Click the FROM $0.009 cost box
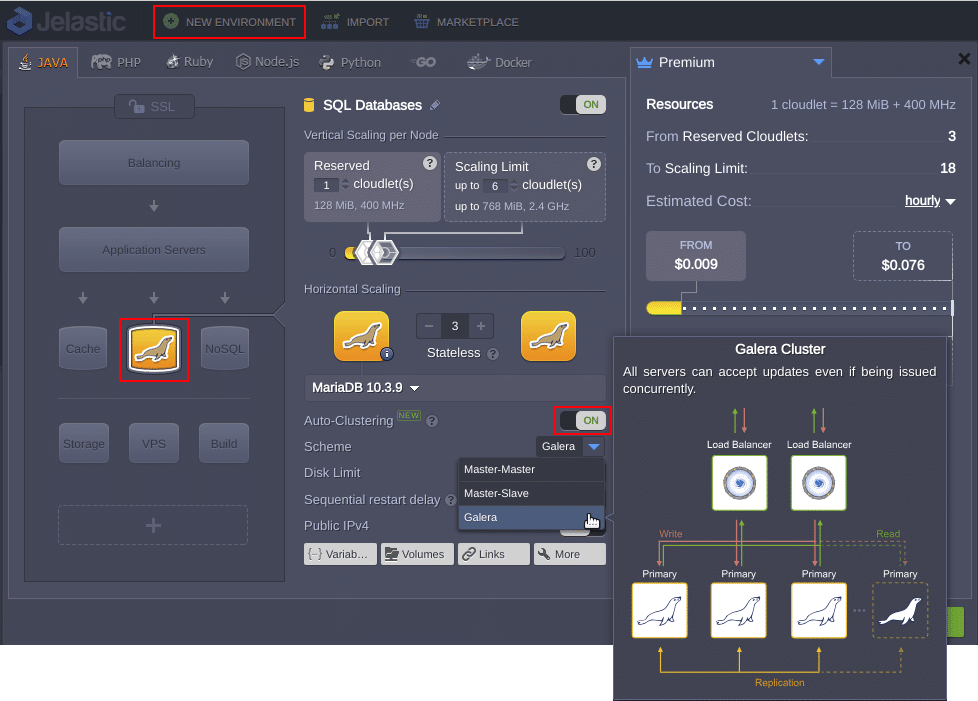This screenshot has width=978, height=701. pyautogui.click(x=696, y=256)
